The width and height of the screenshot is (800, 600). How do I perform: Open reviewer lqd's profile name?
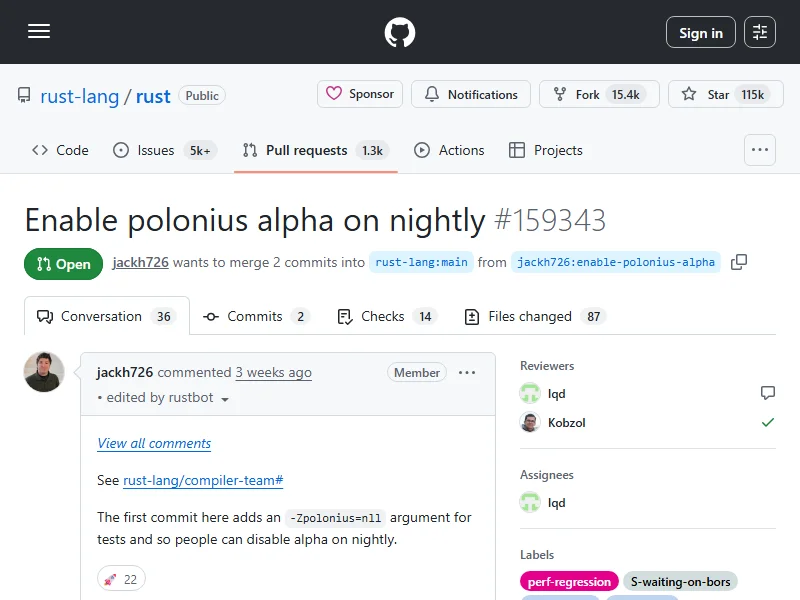pos(557,394)
